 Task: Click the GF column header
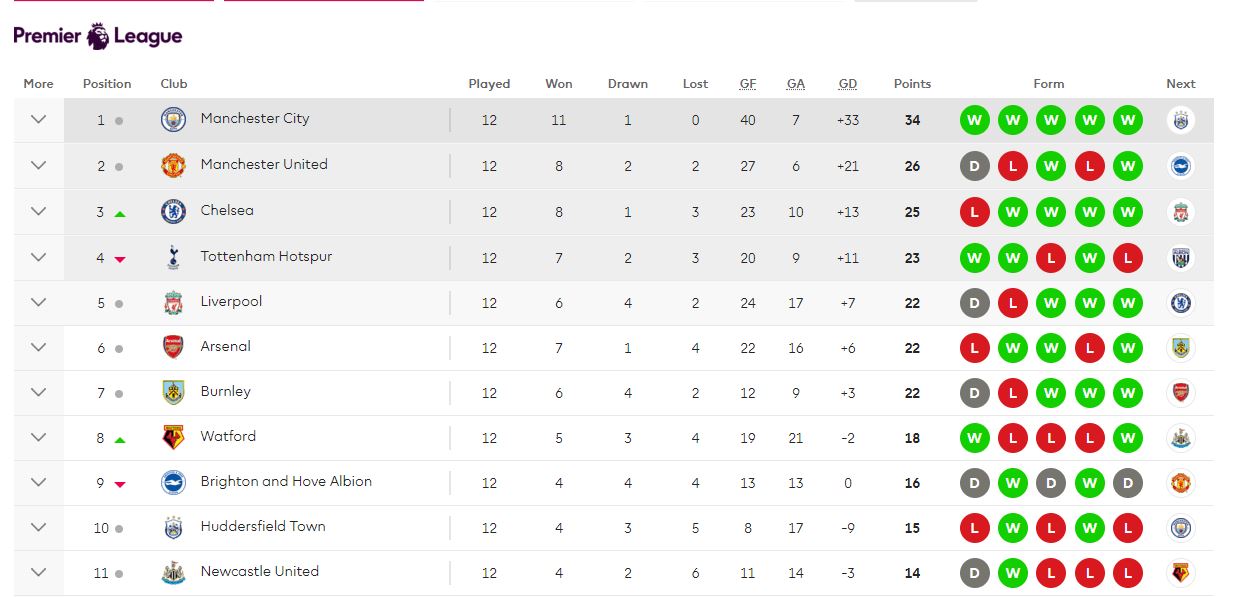pos(748,84)
